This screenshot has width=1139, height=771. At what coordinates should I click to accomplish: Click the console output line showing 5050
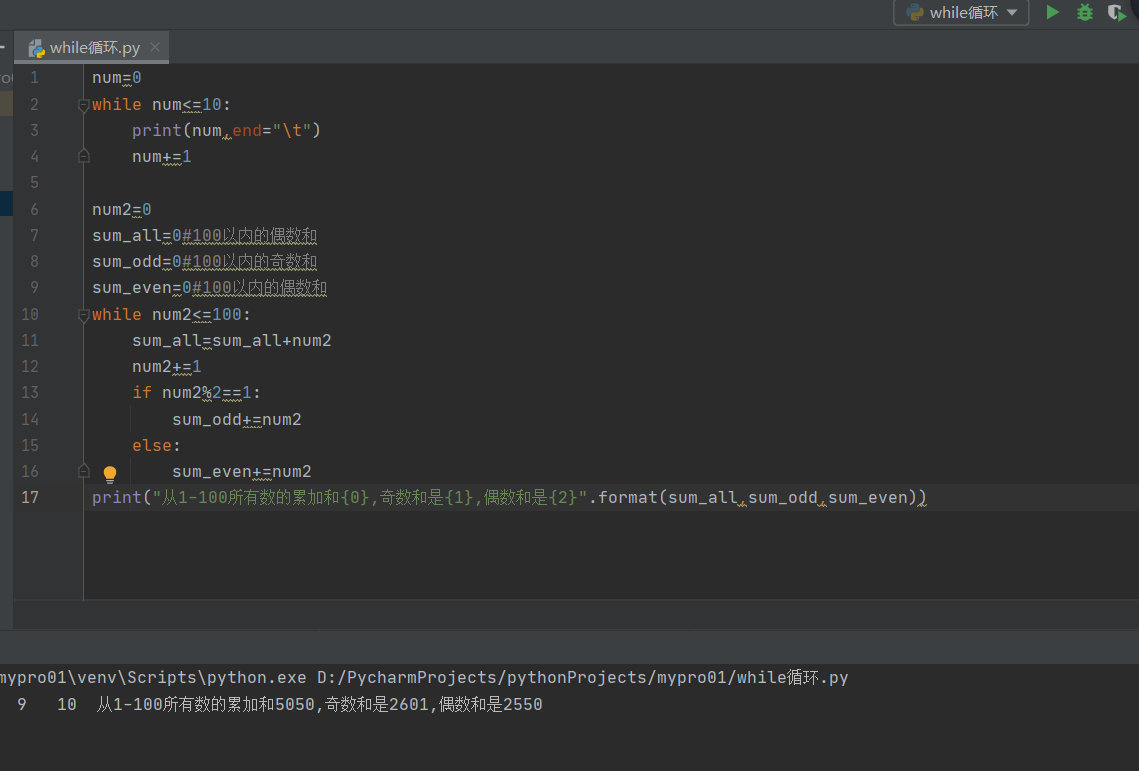point(319,705)
